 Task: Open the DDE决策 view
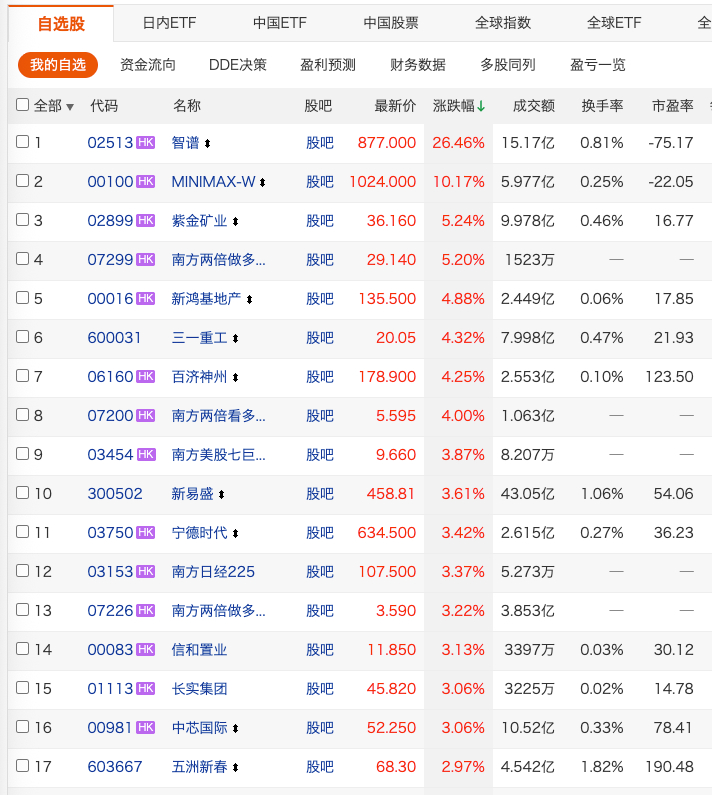[x=238, y=65]
